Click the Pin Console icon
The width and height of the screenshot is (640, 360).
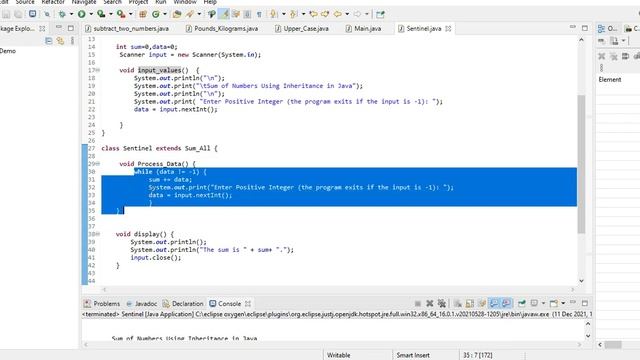coord(522,303)
